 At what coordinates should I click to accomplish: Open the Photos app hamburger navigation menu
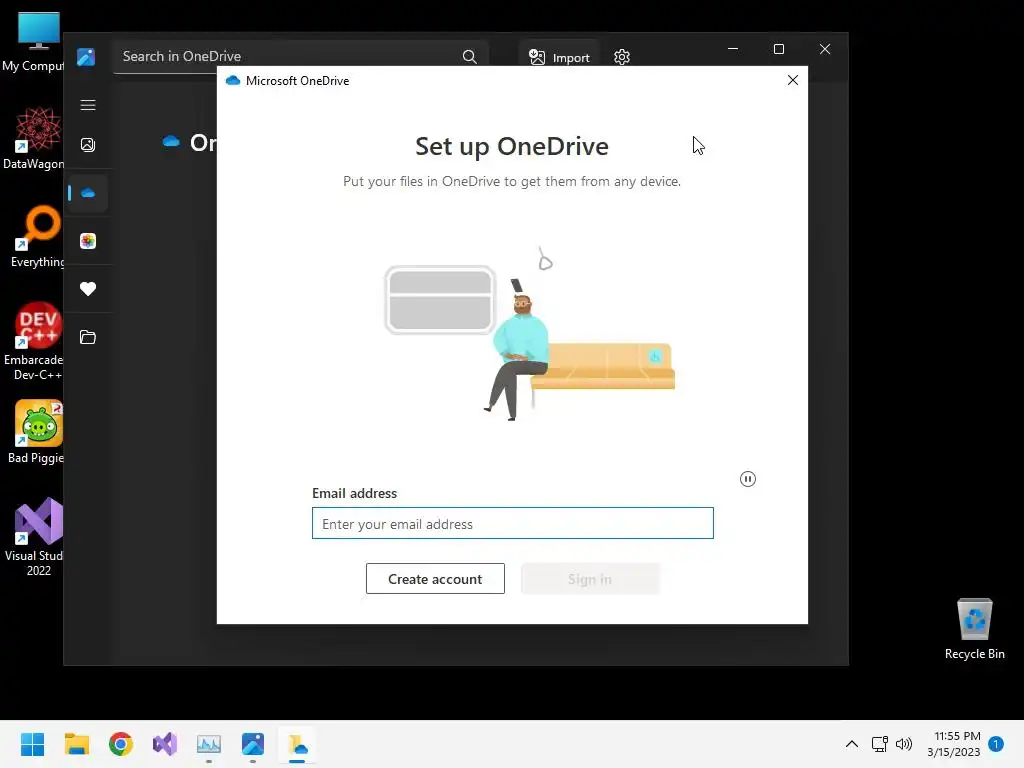[x=88, y=105]
